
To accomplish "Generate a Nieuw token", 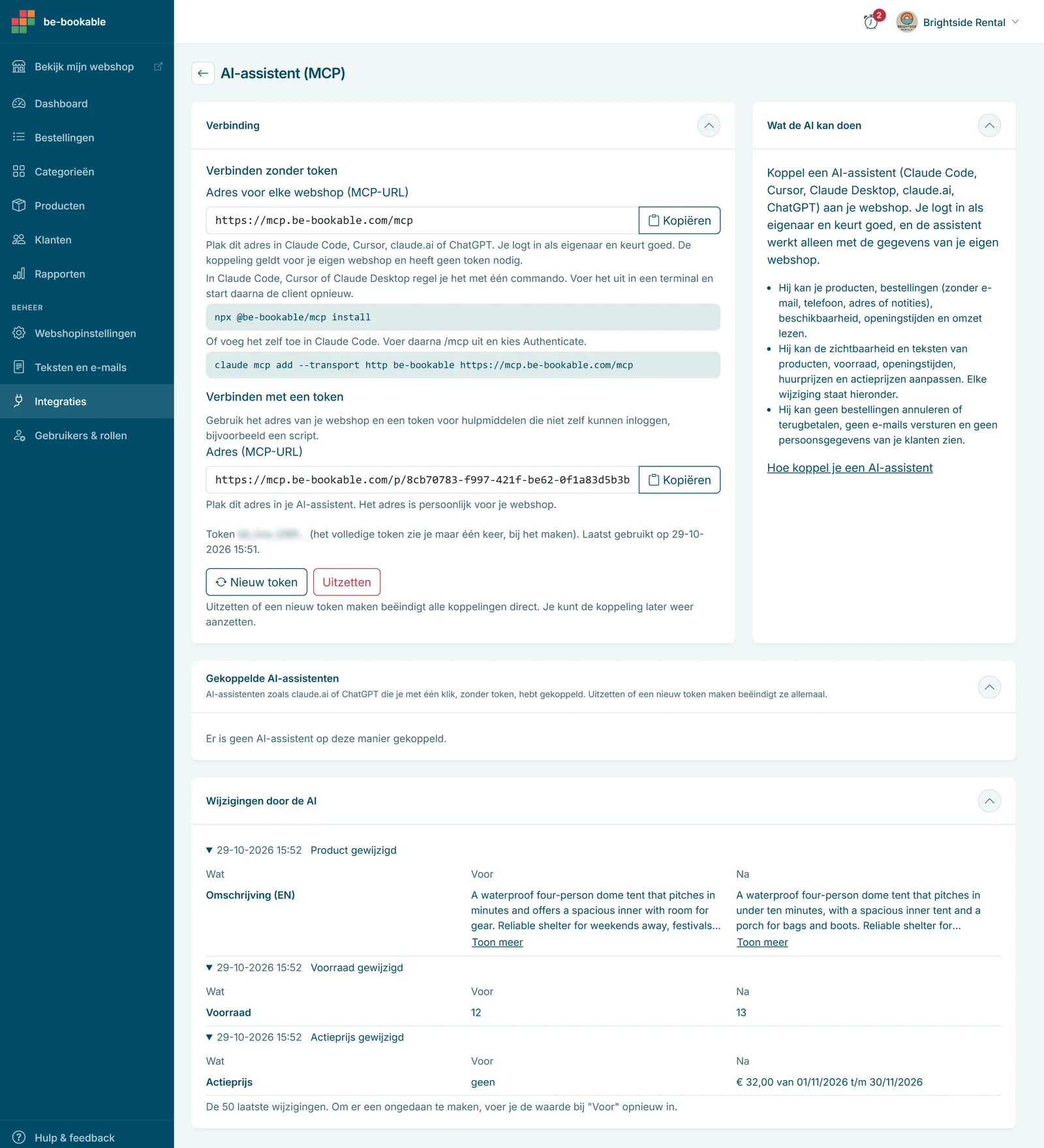I will tap(256, 582).
